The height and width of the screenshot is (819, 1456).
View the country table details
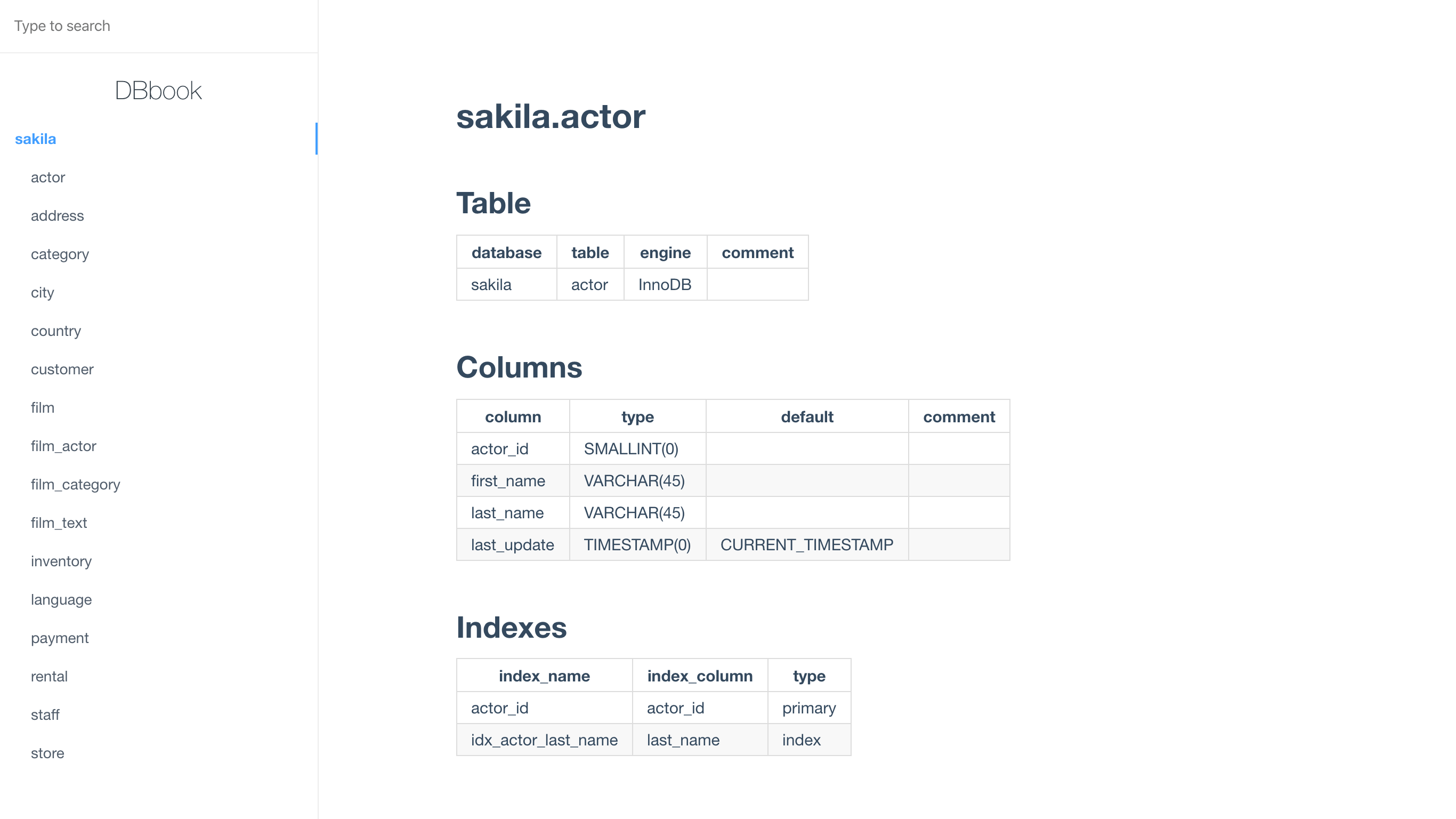[55, 331]
